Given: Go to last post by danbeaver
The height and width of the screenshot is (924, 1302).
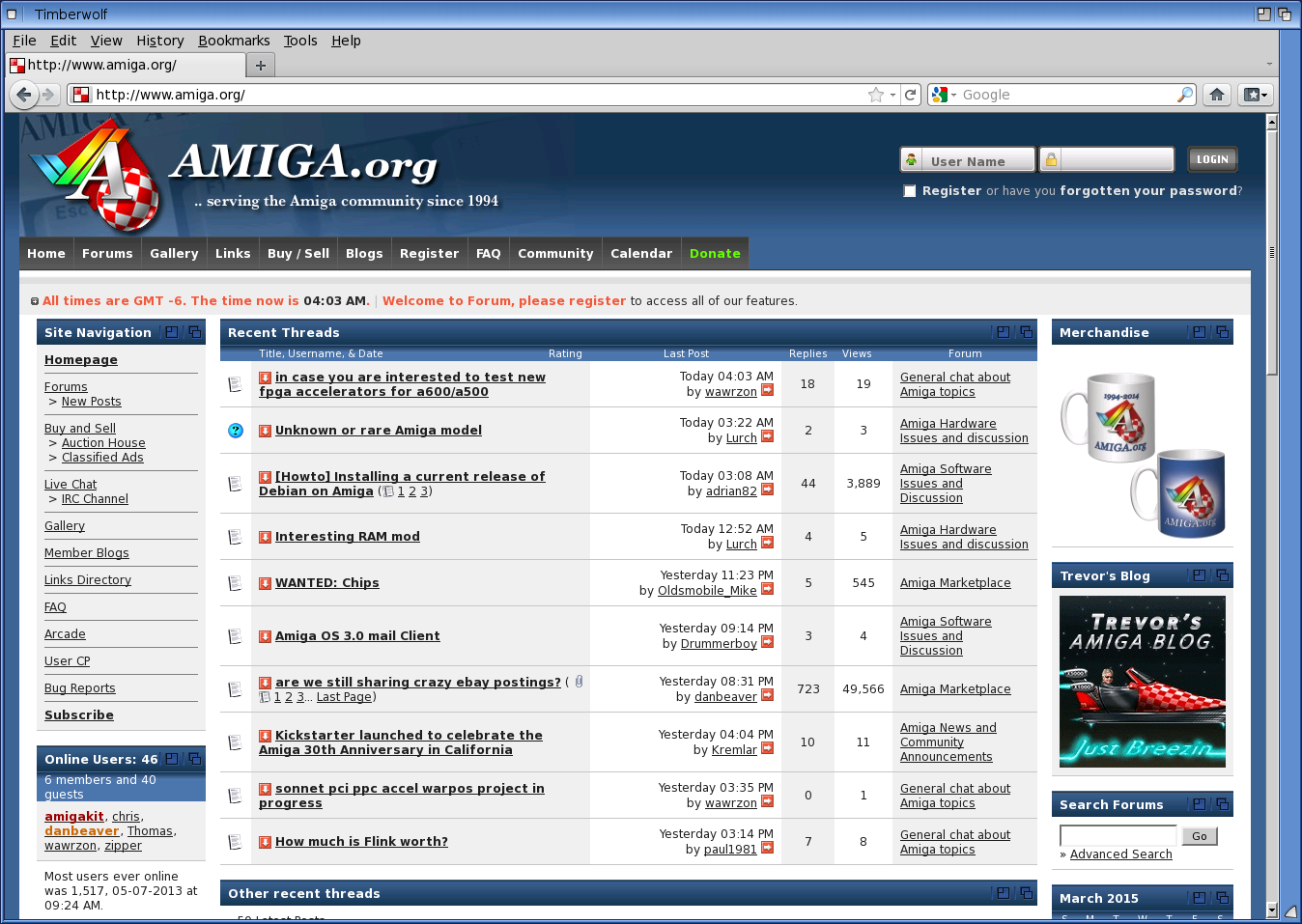Looking at the screenshot, I should [x=767, y=695].
